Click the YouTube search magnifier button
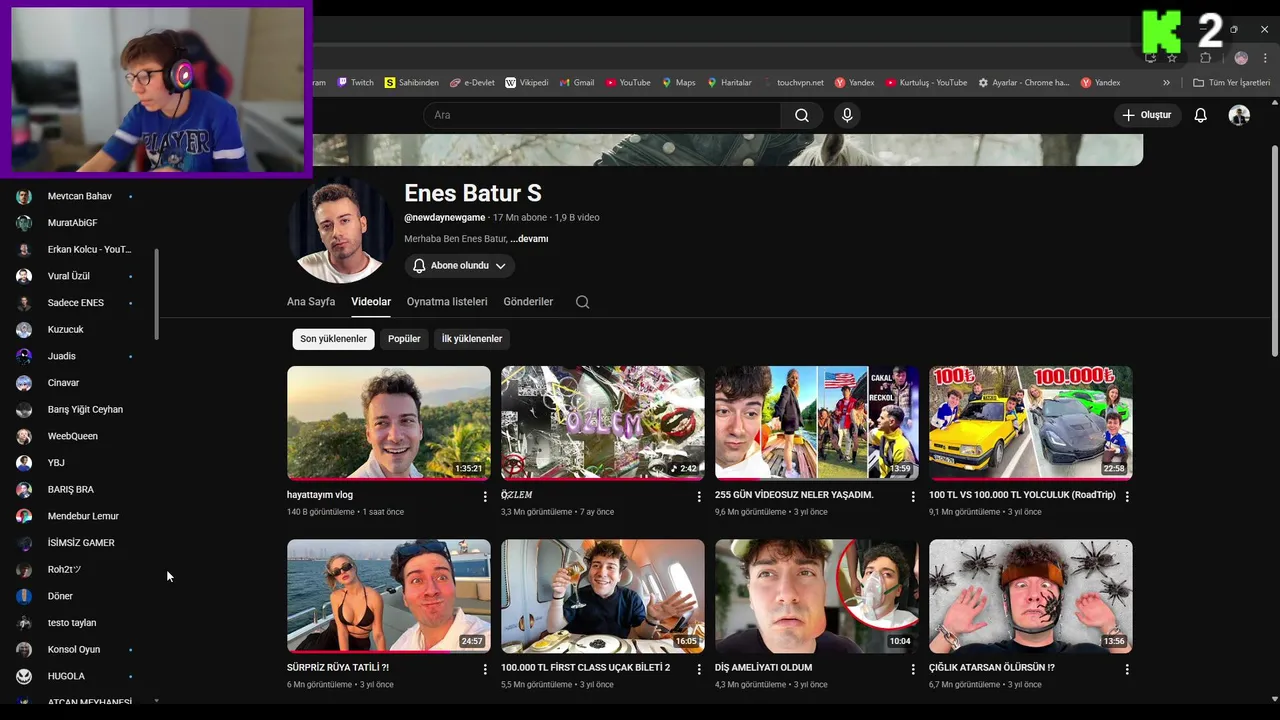The width and height of the screenshot is (1280, 720). pyautogui.click(x=802, y=115)
